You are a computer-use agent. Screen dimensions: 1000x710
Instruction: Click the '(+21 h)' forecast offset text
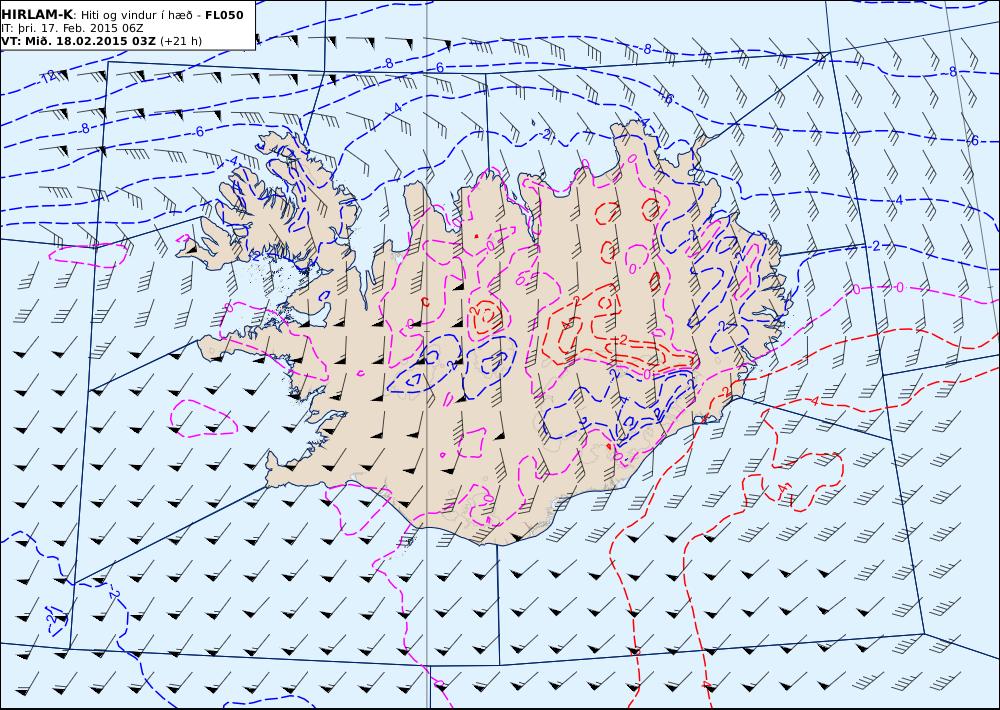pyautogui.click(x=180, y=41)
